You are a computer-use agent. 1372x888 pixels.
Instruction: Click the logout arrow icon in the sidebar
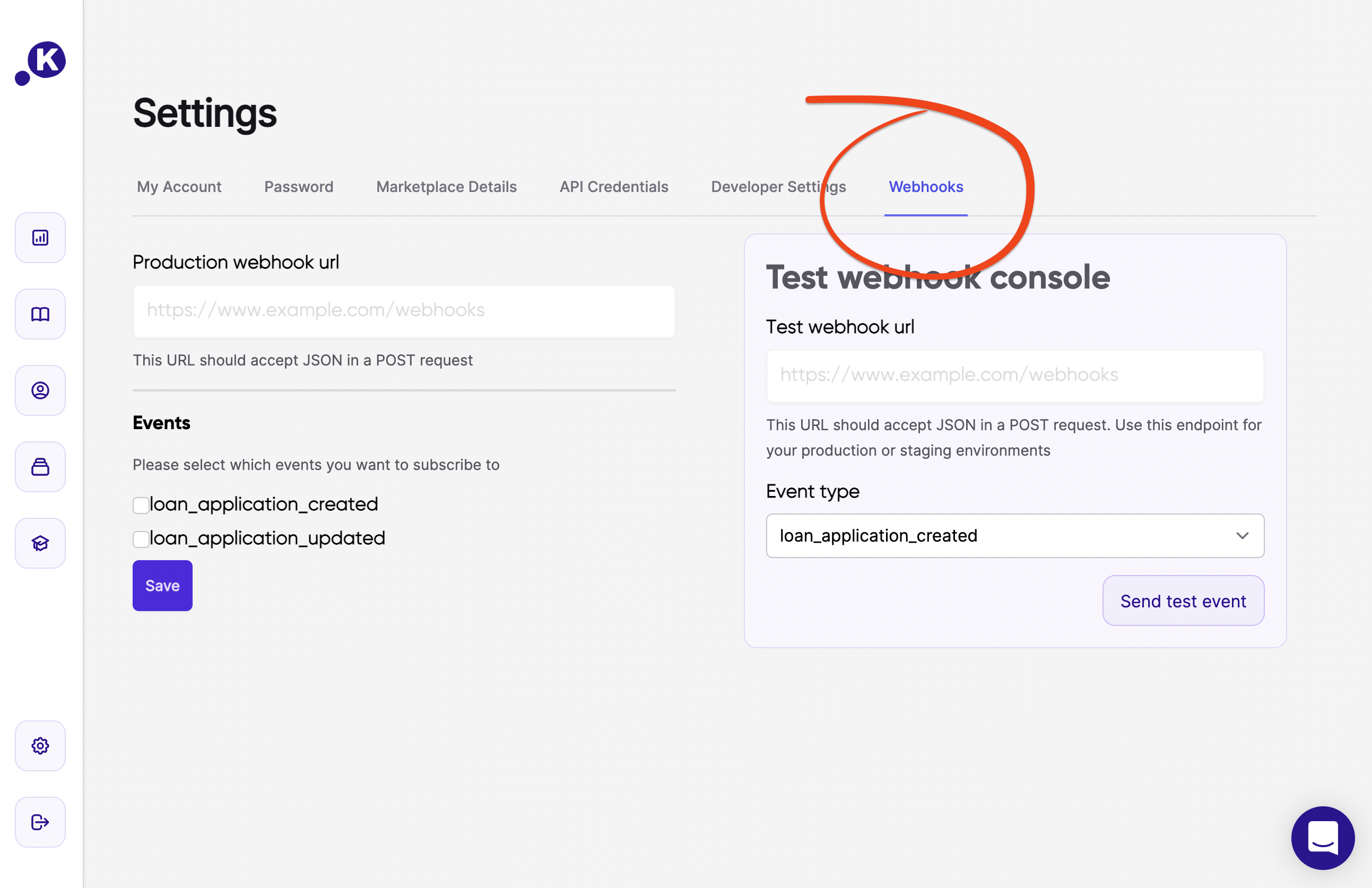[x=40, y=822]
